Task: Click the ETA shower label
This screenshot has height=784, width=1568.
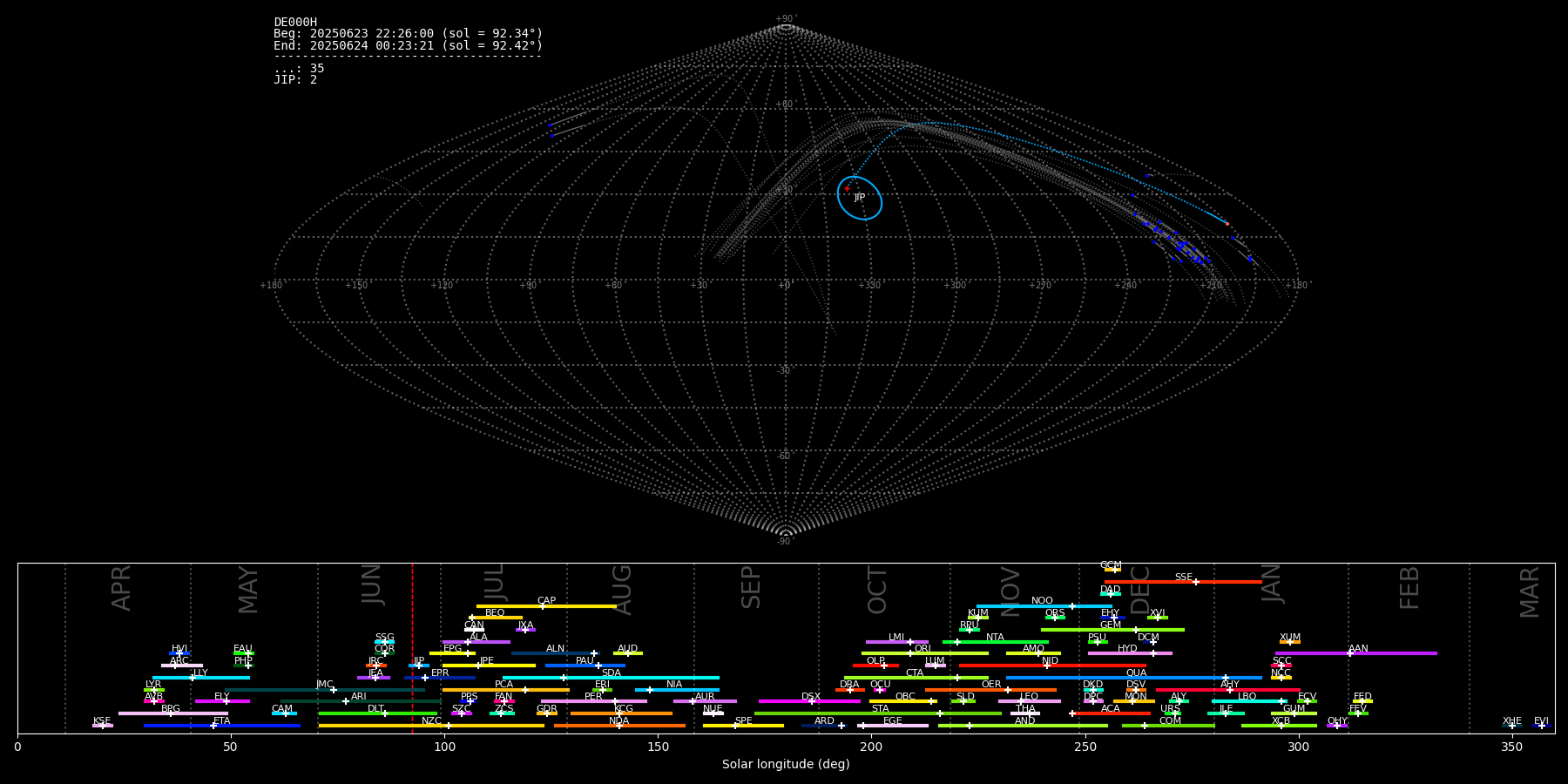Action: [x=222, y=721]
